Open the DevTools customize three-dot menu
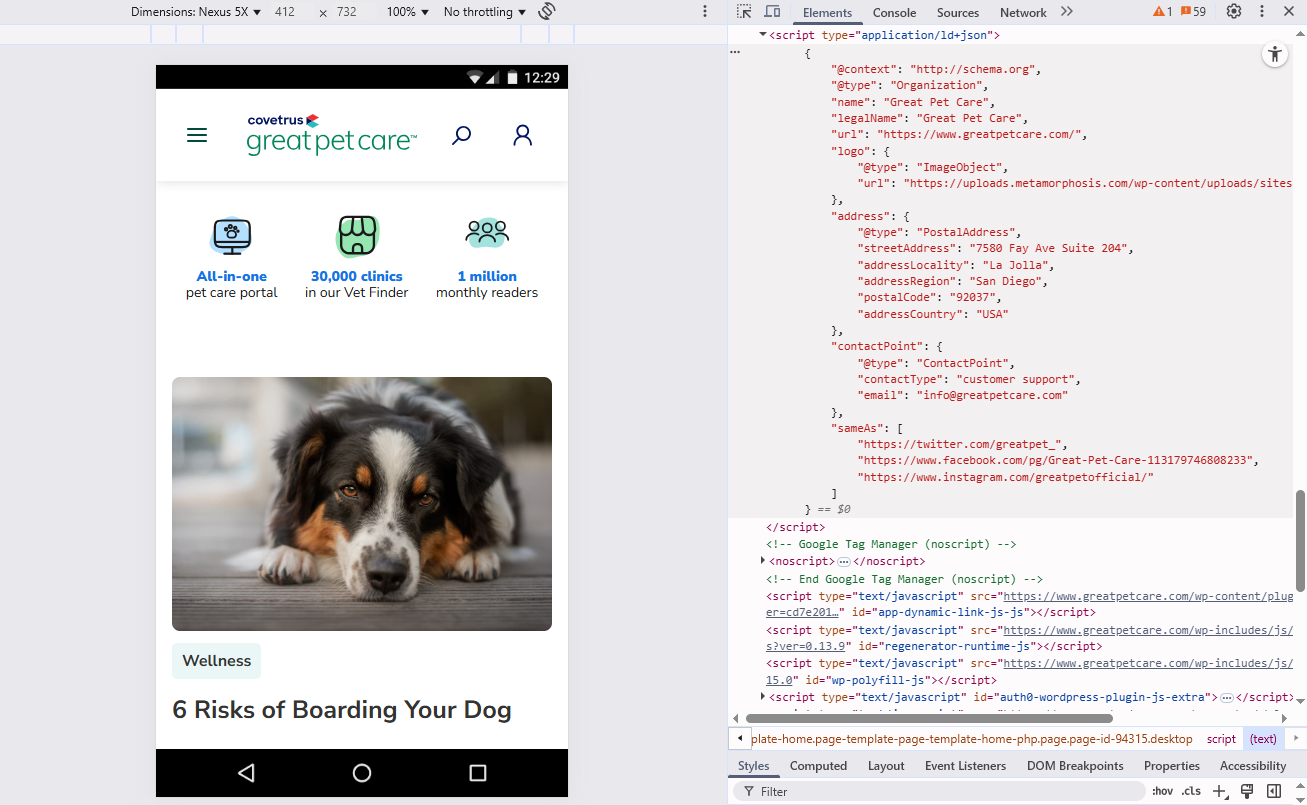The height and width of the screenshot is (805, 1307). click(1262, 12)
